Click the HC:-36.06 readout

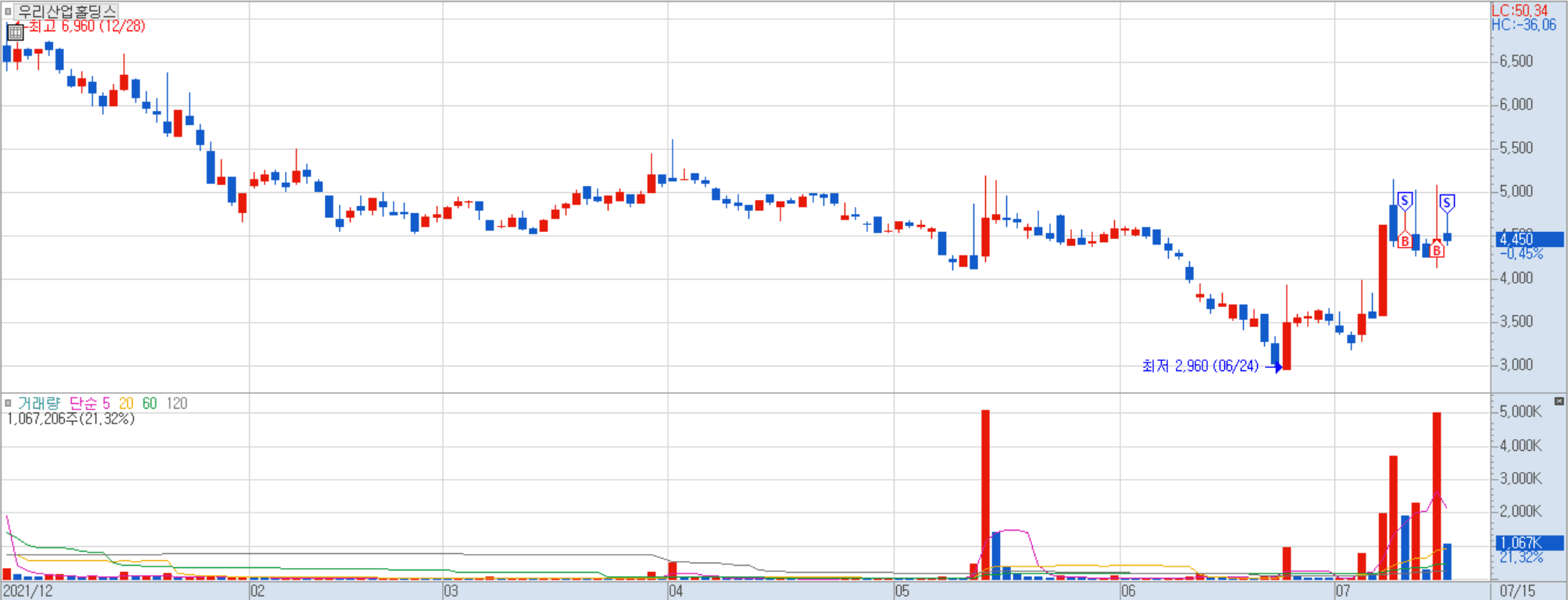(x=1523, y=25)
